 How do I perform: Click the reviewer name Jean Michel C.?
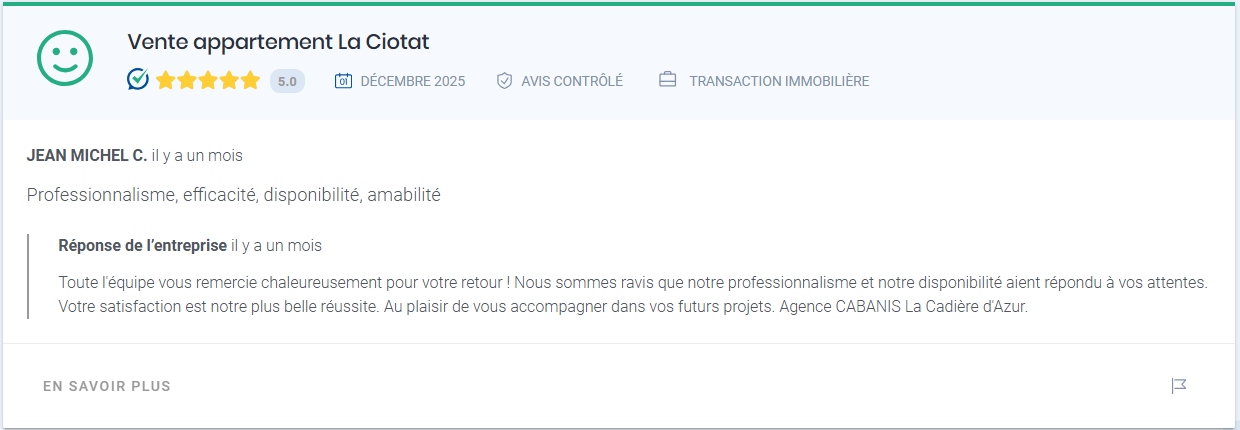tap(87, 156)
